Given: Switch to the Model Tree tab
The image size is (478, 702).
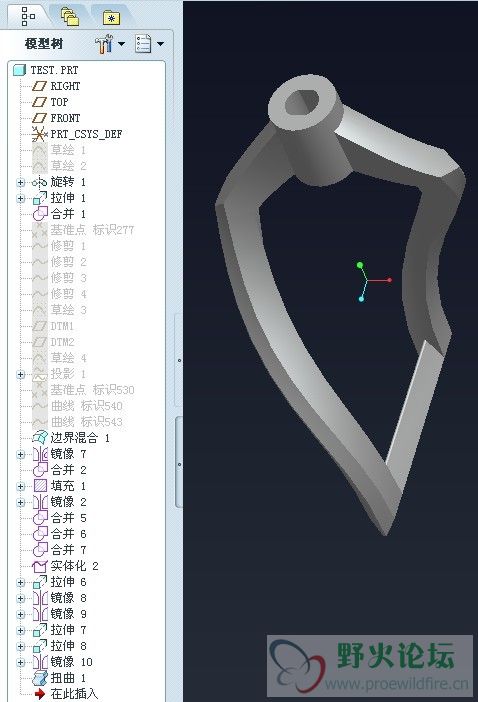Looking at the screenshot, I should click(x=28, y=17).
